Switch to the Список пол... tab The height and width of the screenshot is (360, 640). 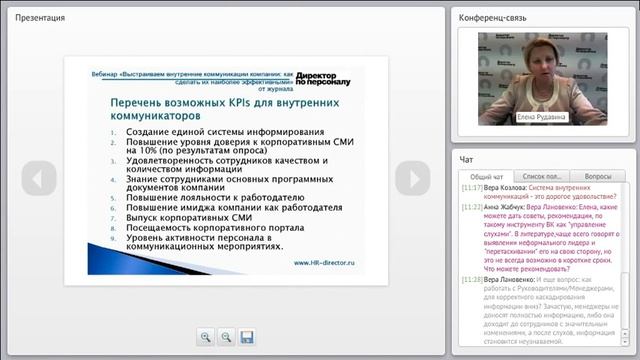click(x=542, y=176)
